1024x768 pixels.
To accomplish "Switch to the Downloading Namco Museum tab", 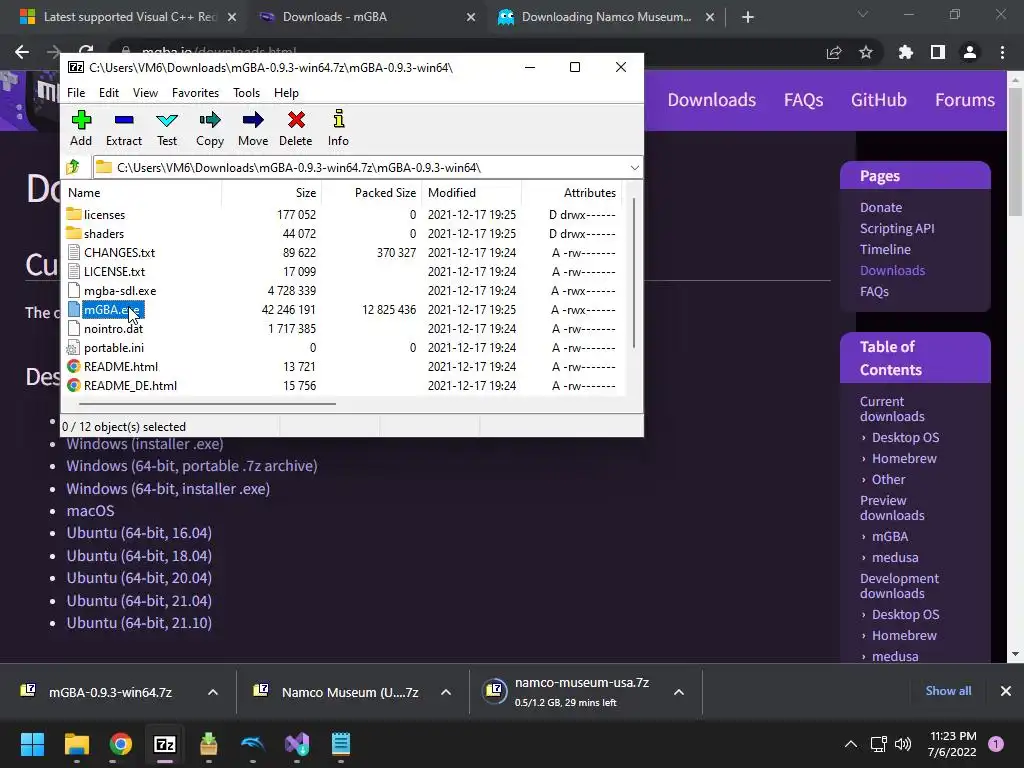I will (x=606, y=17).
